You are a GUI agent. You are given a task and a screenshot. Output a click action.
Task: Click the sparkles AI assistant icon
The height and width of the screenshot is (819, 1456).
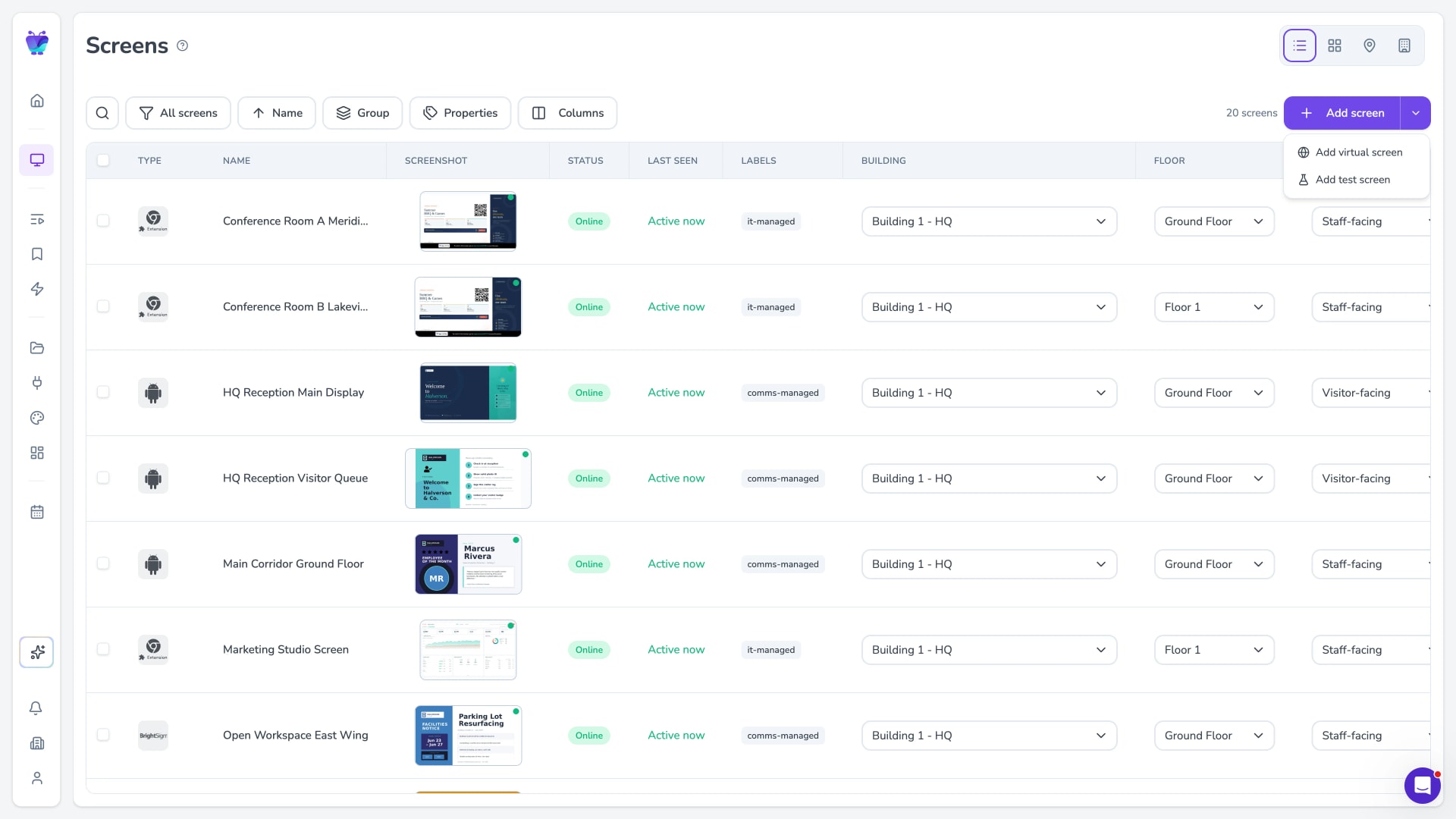36,652
